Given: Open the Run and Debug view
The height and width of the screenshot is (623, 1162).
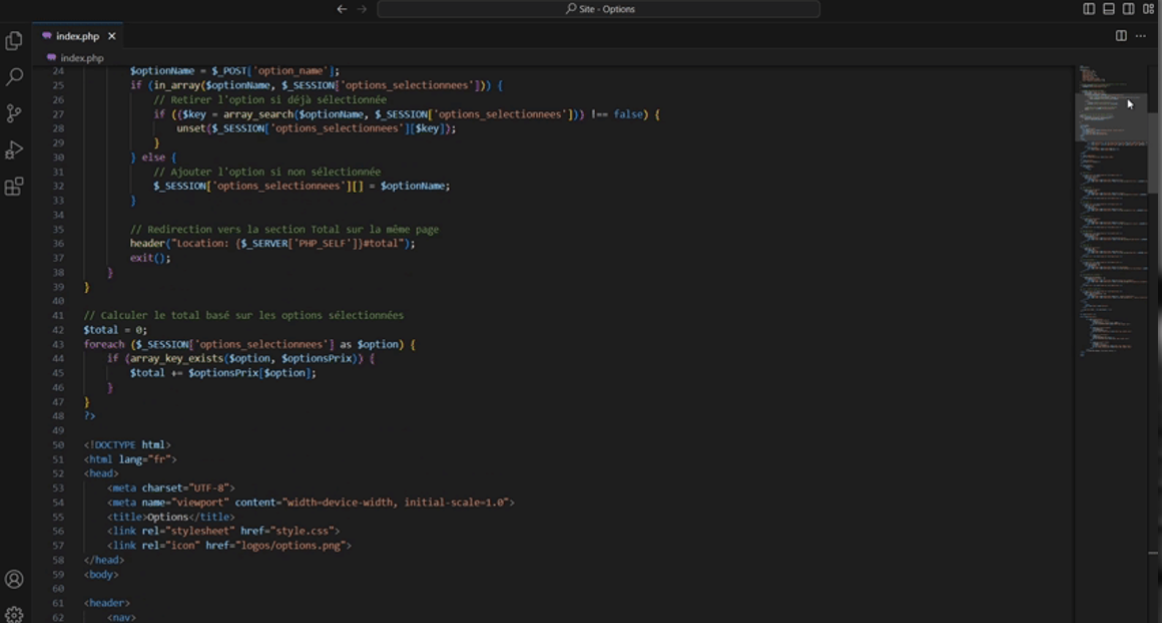Looking at the screenshot, I should pos(14,150).
